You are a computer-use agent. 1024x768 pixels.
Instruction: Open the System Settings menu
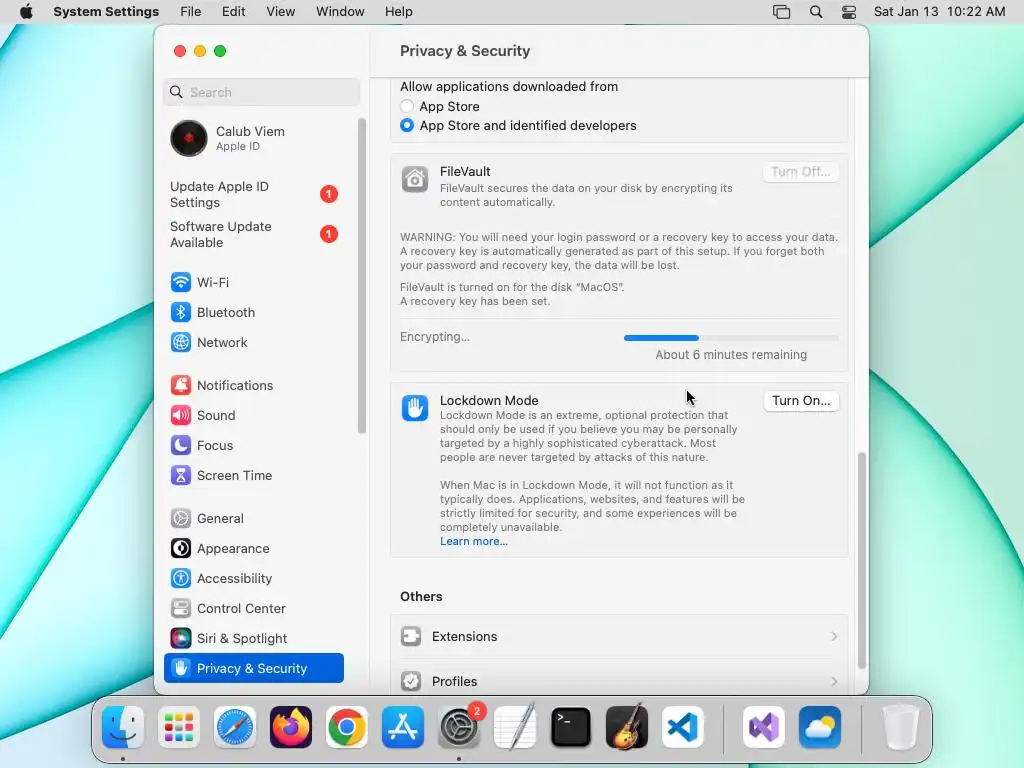click(x=106, y=12)
